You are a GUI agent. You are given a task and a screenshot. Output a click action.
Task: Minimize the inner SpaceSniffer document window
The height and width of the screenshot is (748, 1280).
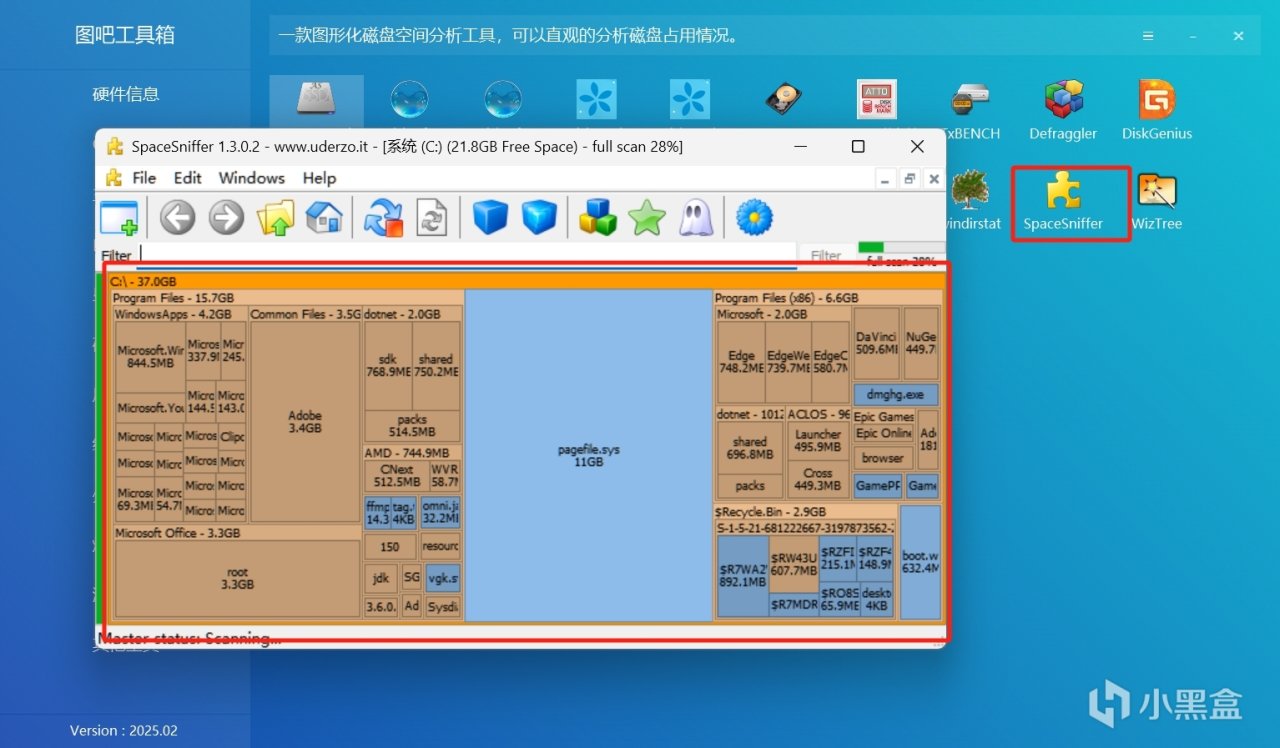point(885,178)
